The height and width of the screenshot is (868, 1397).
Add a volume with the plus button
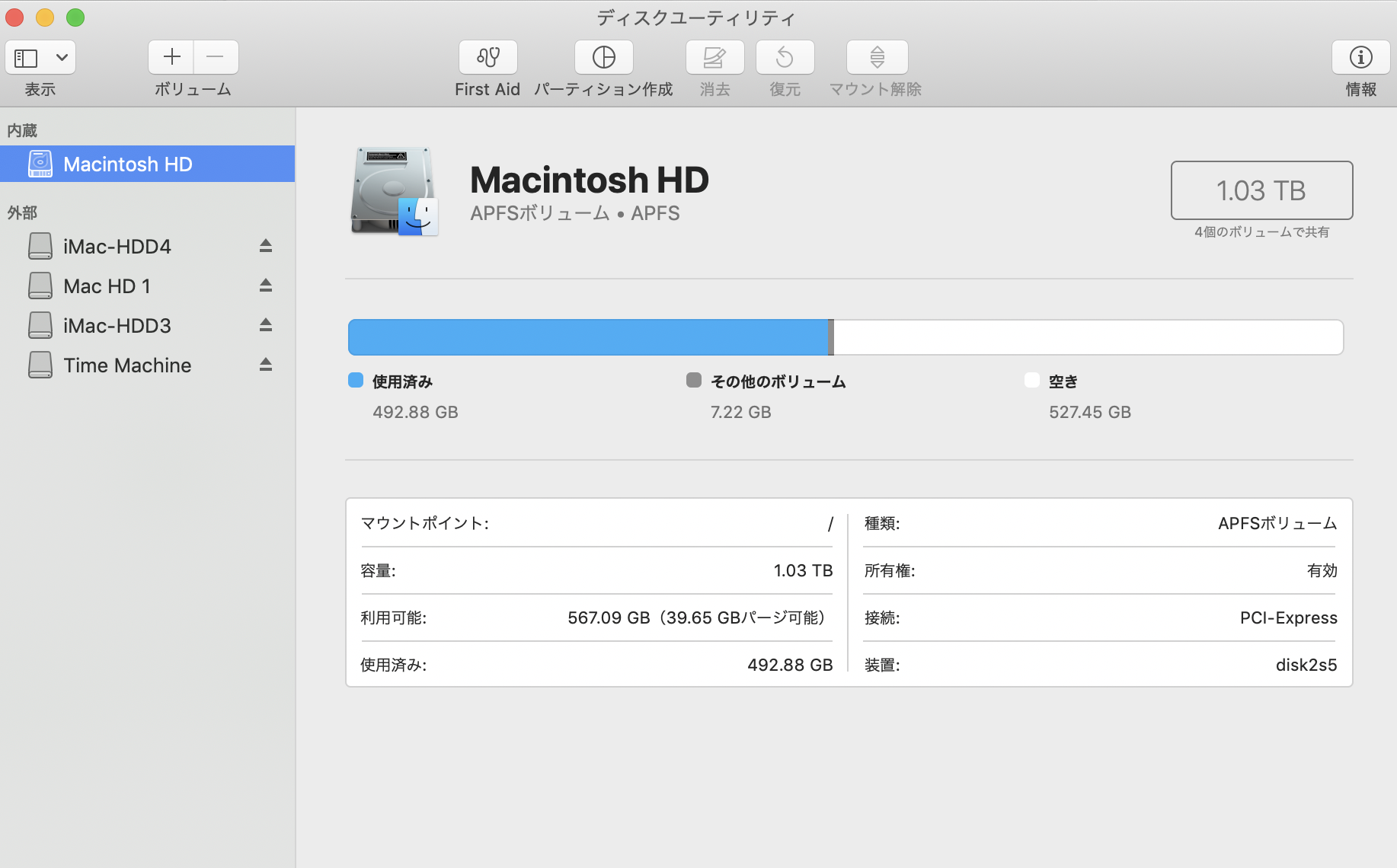point(171,57)
